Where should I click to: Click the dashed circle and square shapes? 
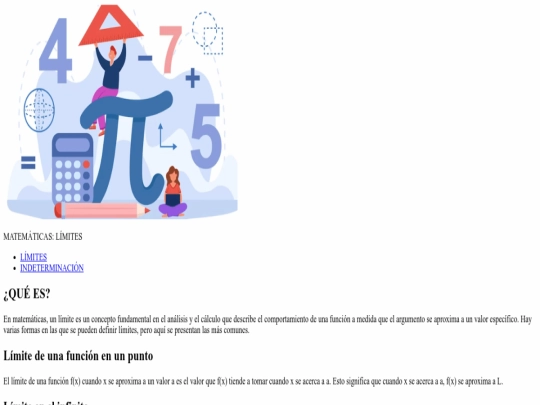[x=208, y=33]
